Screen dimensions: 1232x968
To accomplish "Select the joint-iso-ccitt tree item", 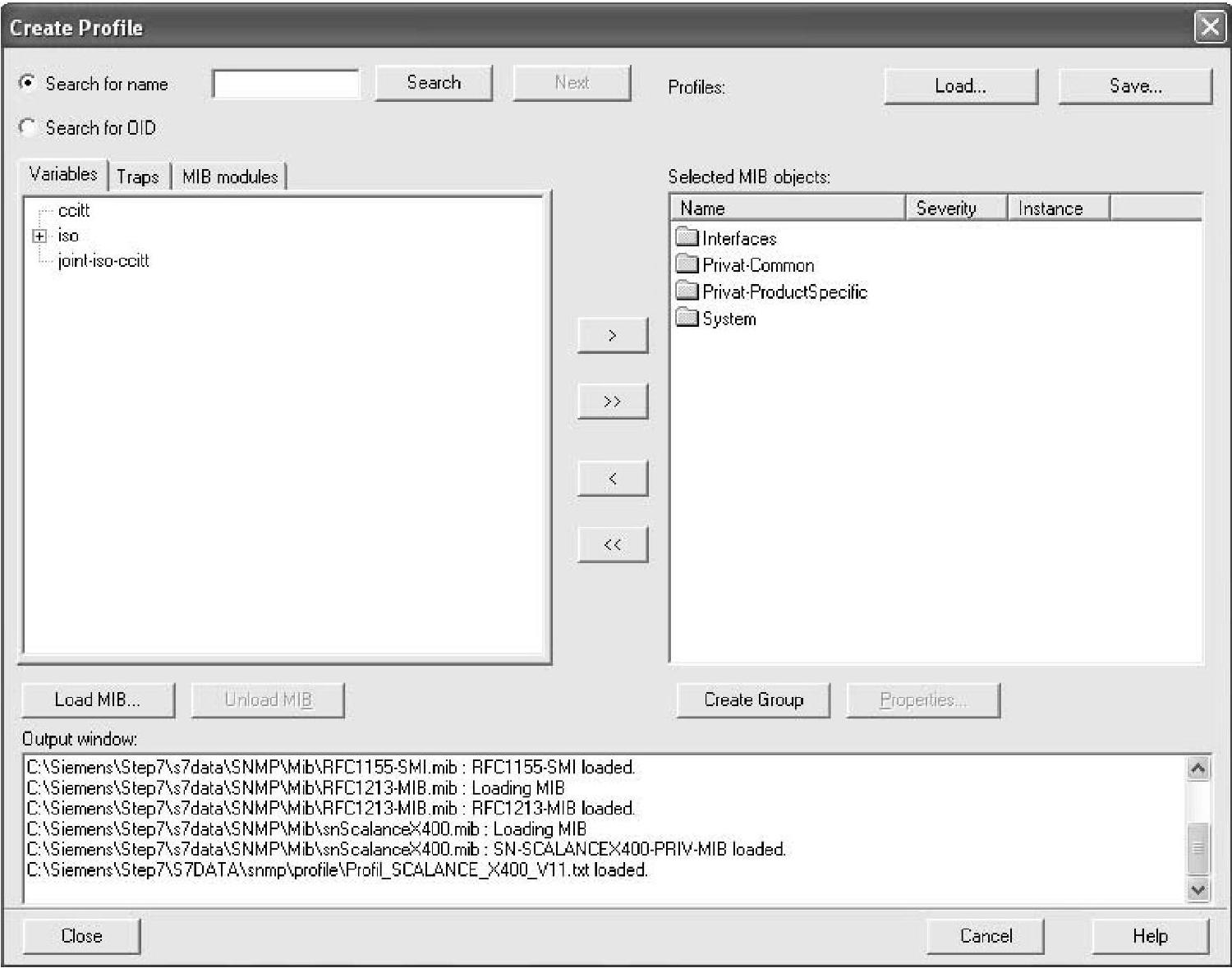I will (103, 261).
